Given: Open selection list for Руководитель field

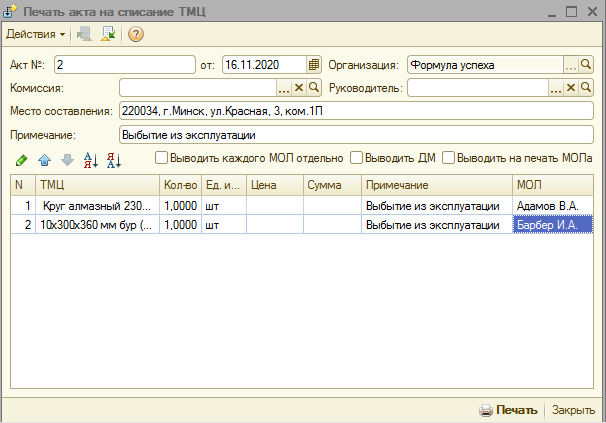Looking at the screenshot, I should [x=556, y=88].
